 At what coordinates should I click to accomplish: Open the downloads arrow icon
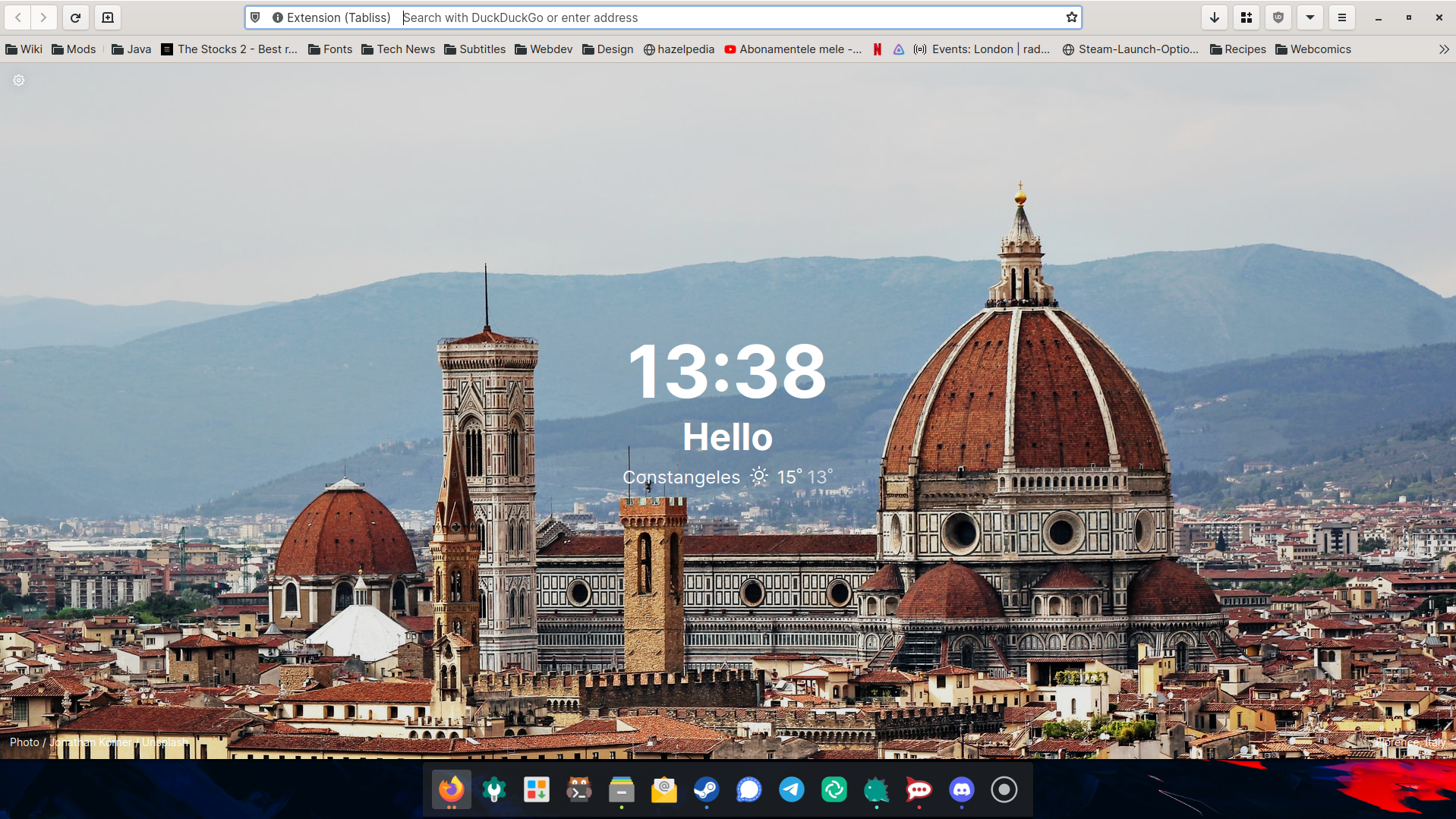(1214, 17)
